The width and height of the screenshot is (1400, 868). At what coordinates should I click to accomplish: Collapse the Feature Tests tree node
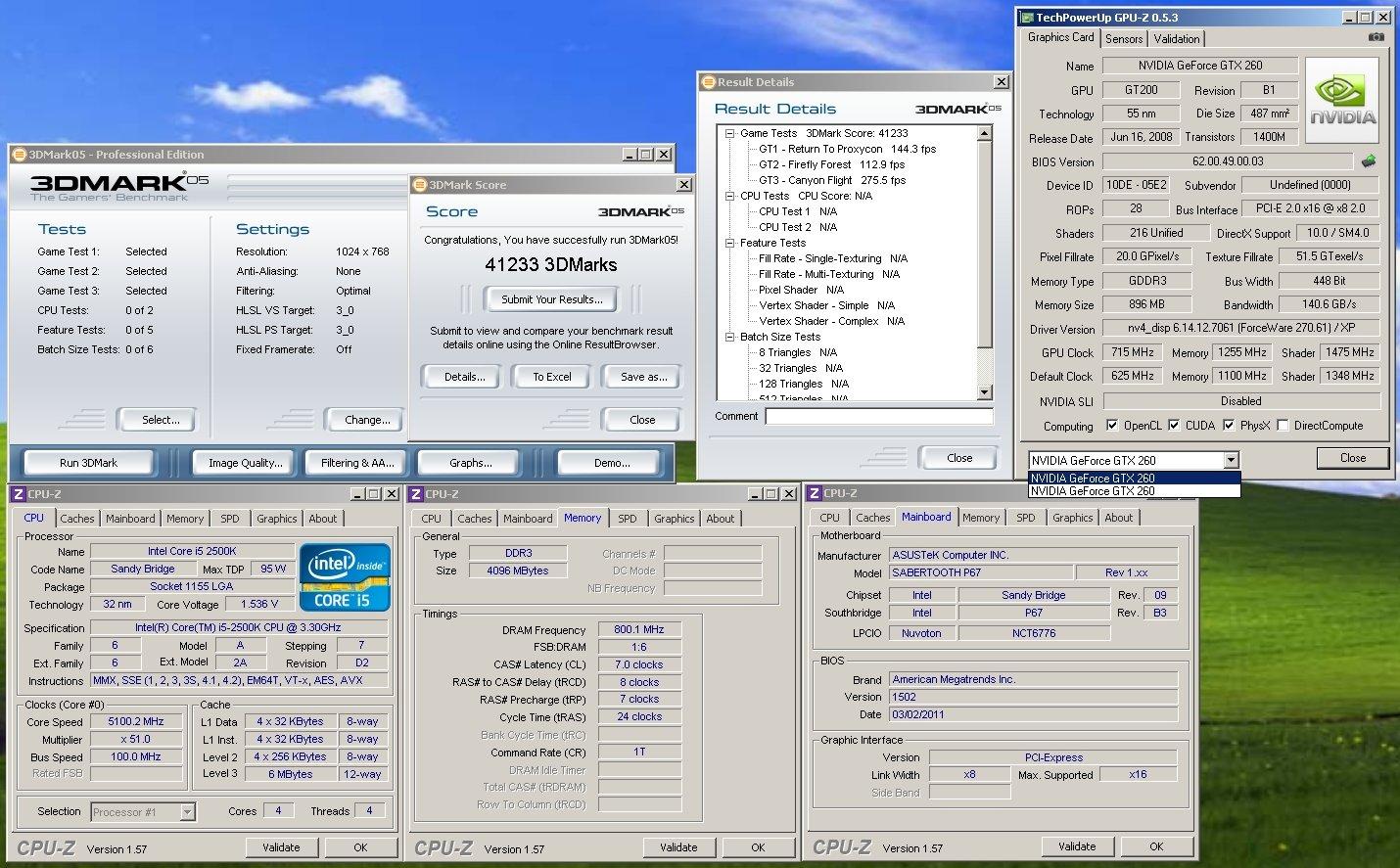click(x=729, y=243)
